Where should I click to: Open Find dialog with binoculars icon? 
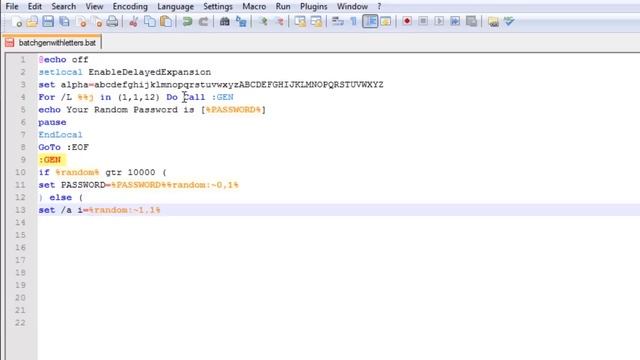224,22
